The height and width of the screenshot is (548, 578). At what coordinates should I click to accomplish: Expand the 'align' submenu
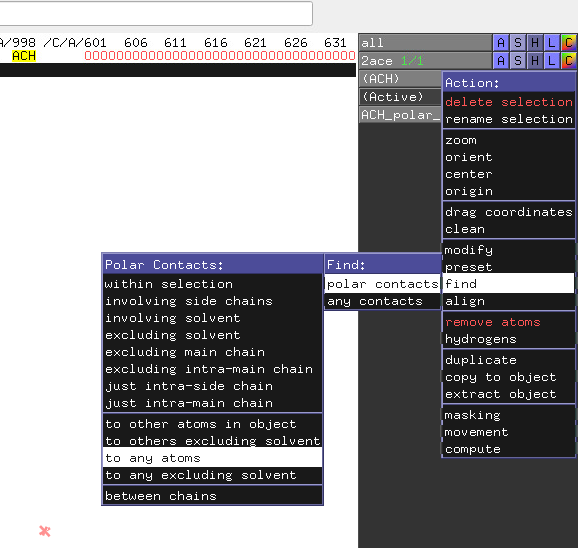[x=509, y=301]
